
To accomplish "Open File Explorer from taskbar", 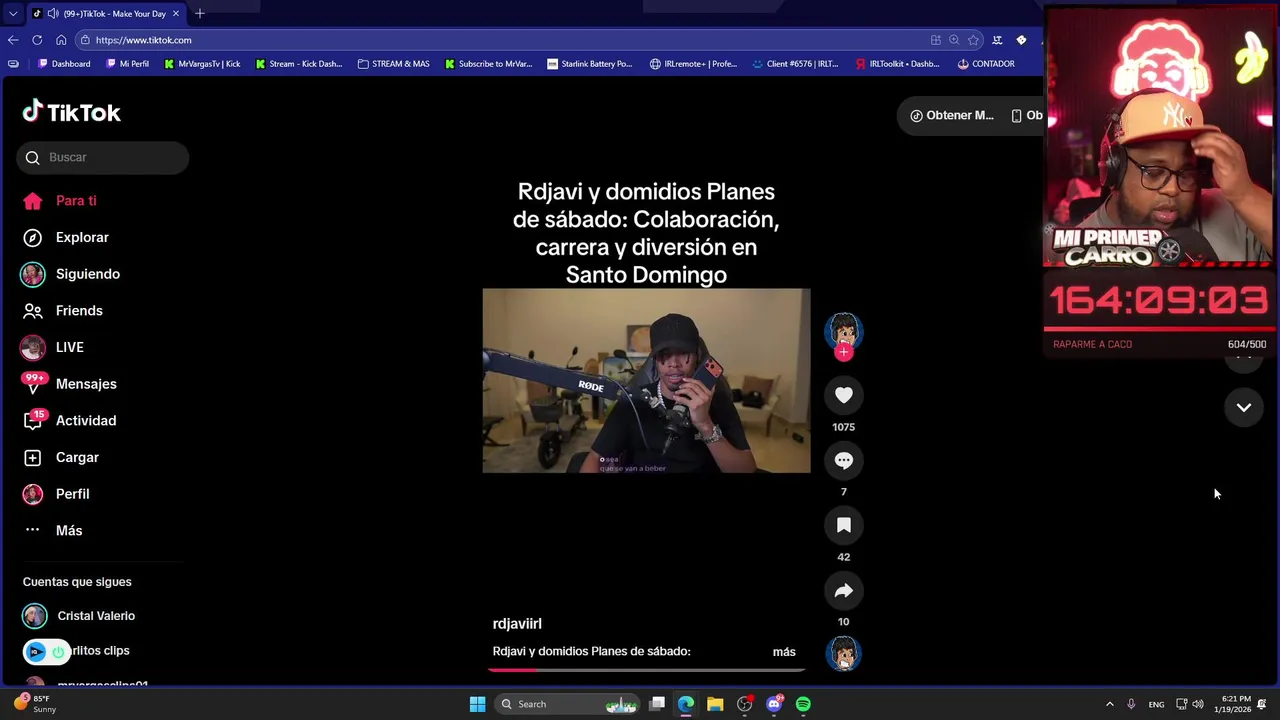I will [x=715, y=704].
